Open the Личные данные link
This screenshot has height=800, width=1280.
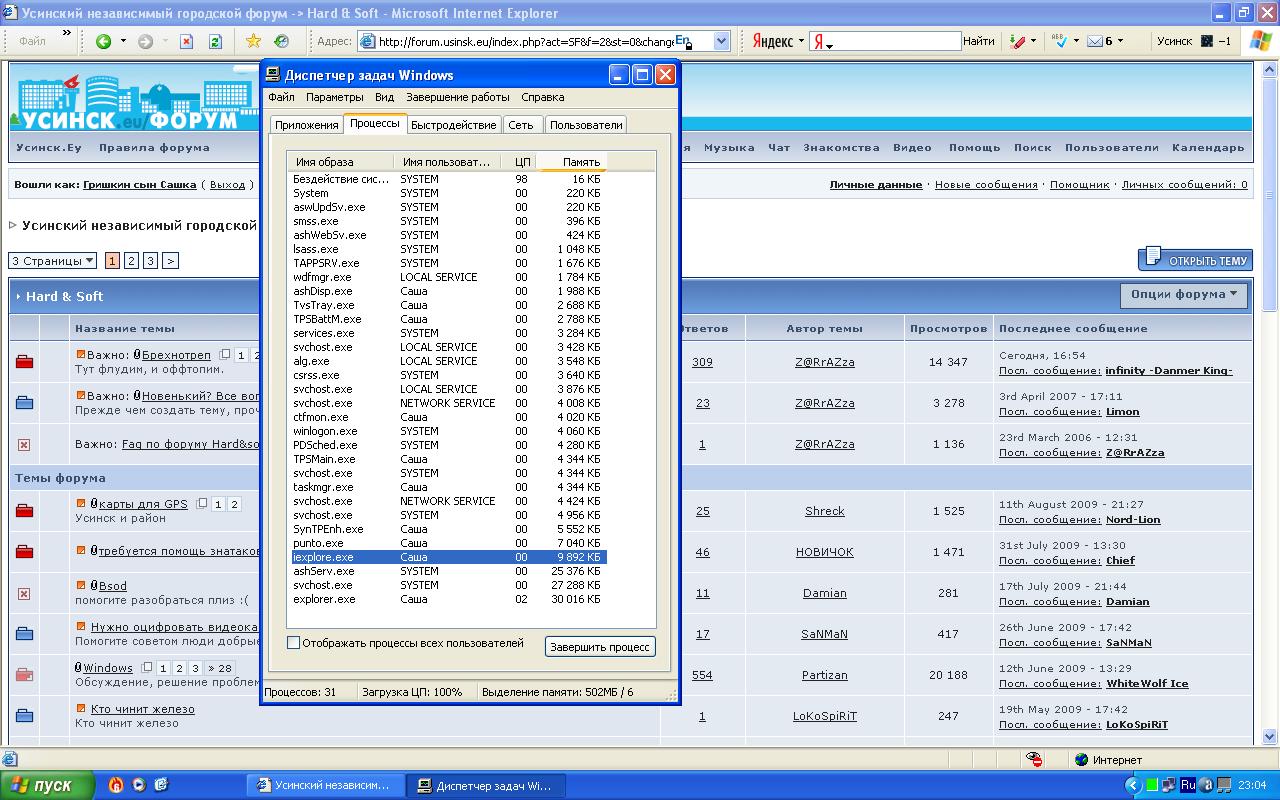(x=875, y=185)
